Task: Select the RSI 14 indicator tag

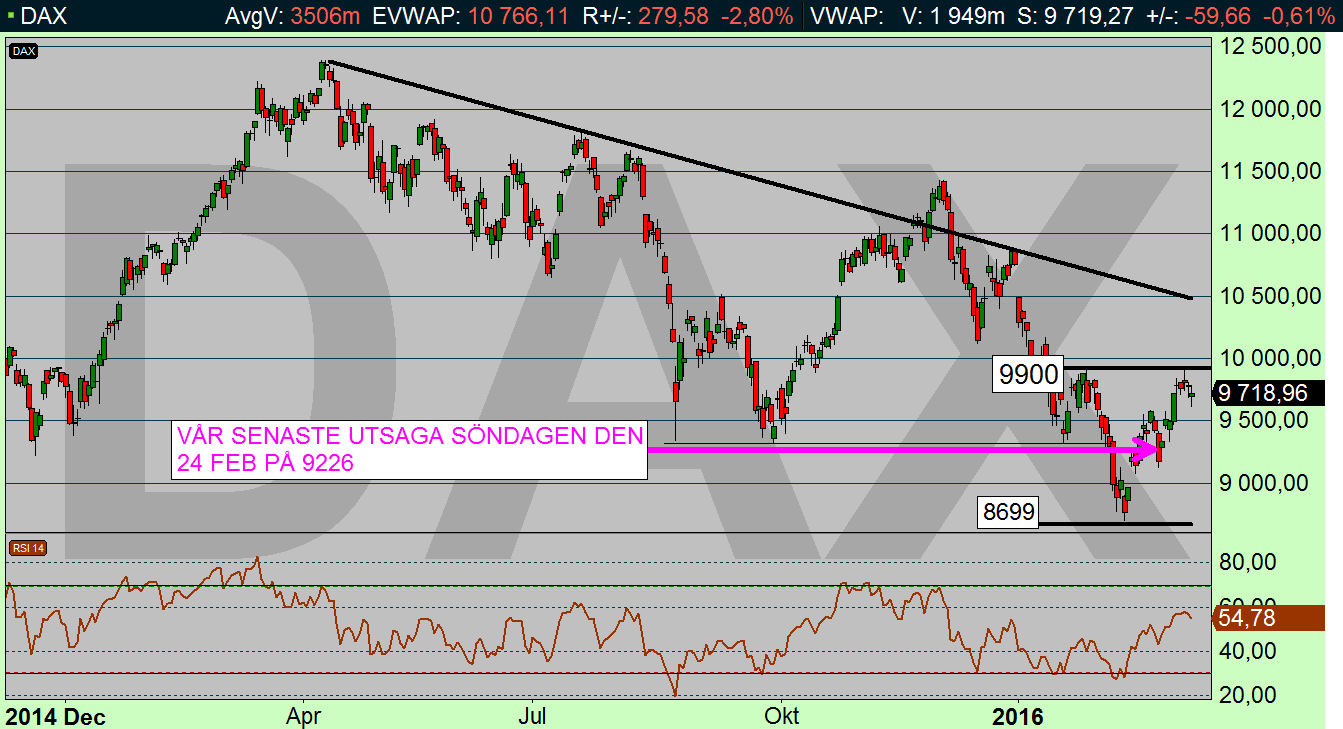Action: (x=26, y=548)
